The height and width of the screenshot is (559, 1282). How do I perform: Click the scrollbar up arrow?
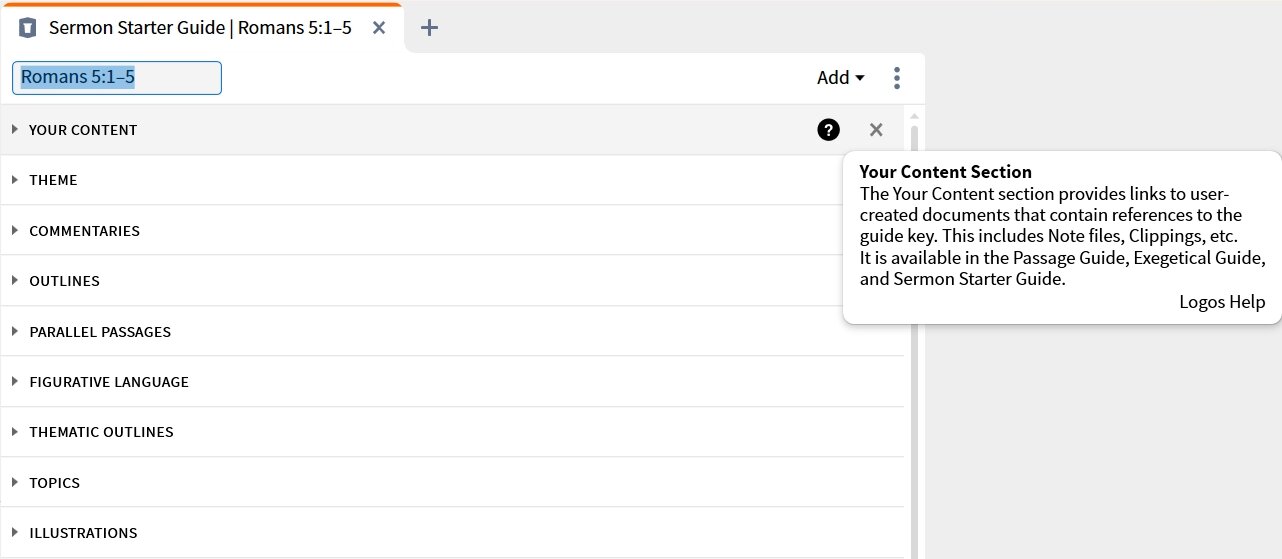coord(914,116)
